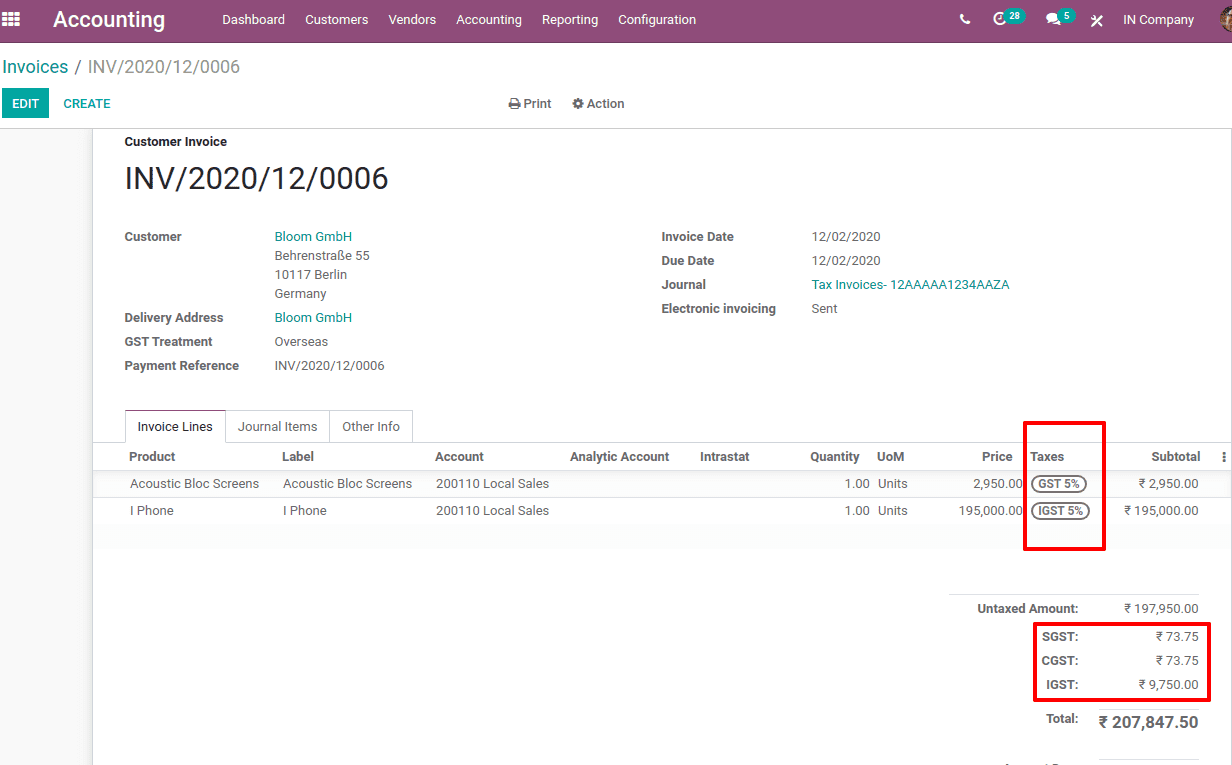Image resolution: width=1232 pixels, height=765 pixels.
Task: Click the Total ₹ 207,847.50 amount
Action: click(x=1148, y=722)
